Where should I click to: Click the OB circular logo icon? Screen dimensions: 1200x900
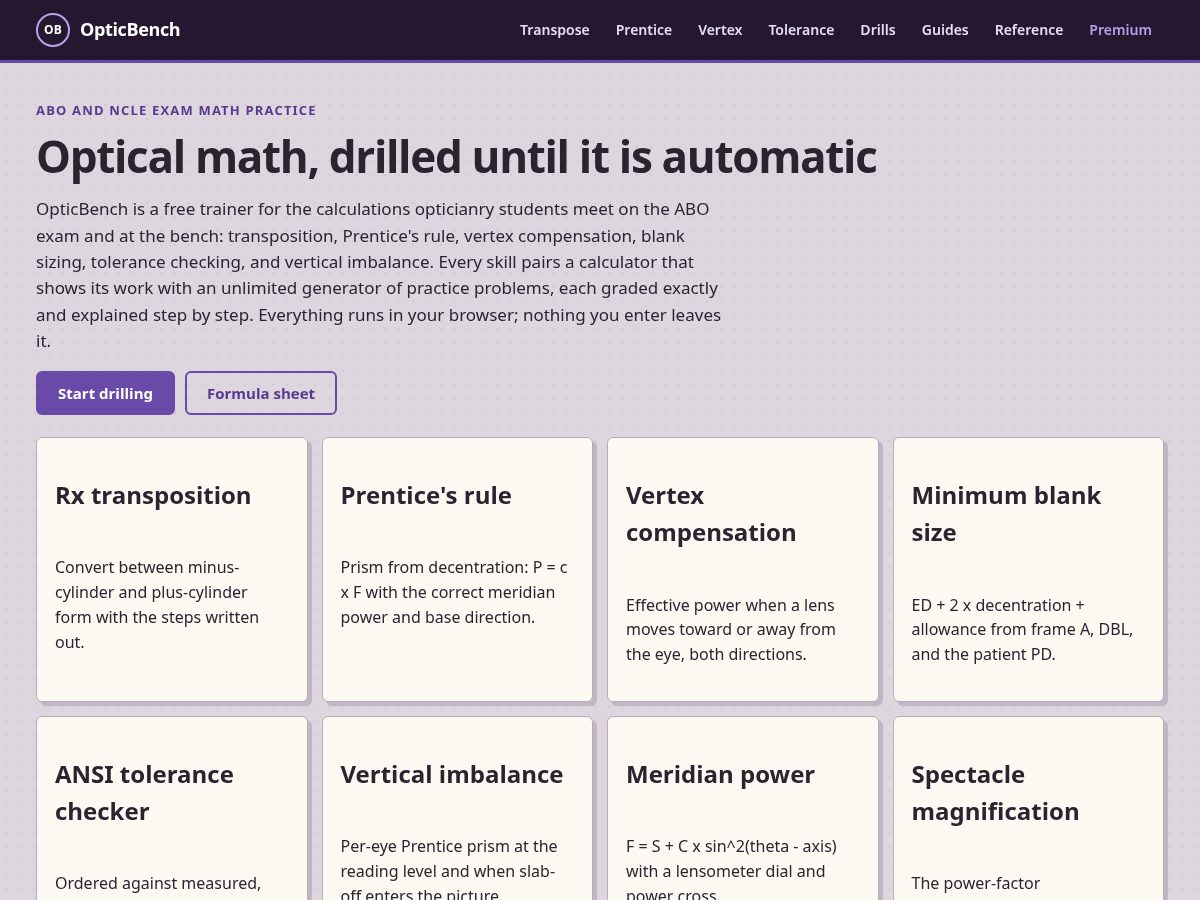(x=53, y=30)
